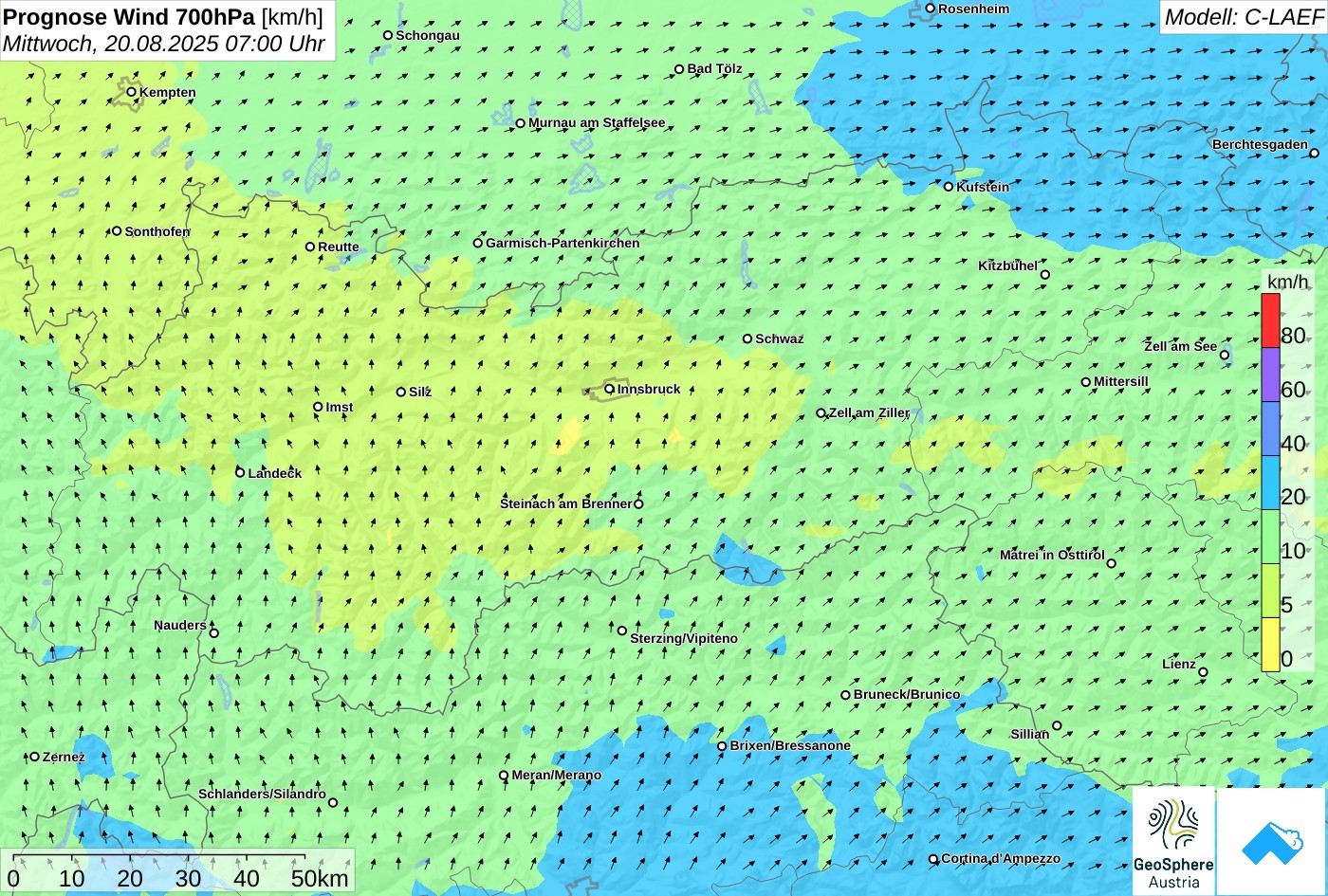Viewport: 1328px width, 896px height.
Task: Click the Lienz location marker
Action: pos(1203,672)
